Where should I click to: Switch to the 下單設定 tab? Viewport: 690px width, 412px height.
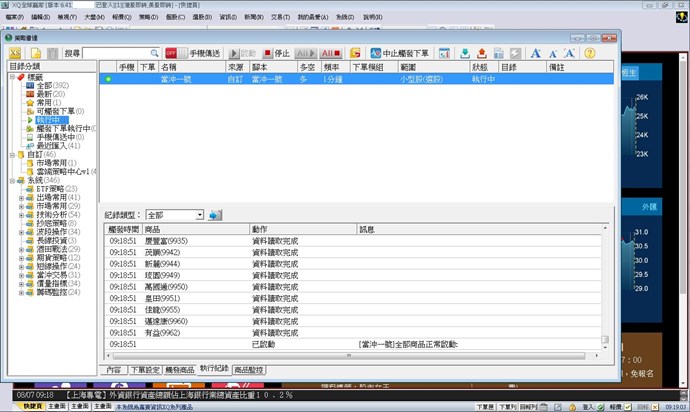[148, 370]
